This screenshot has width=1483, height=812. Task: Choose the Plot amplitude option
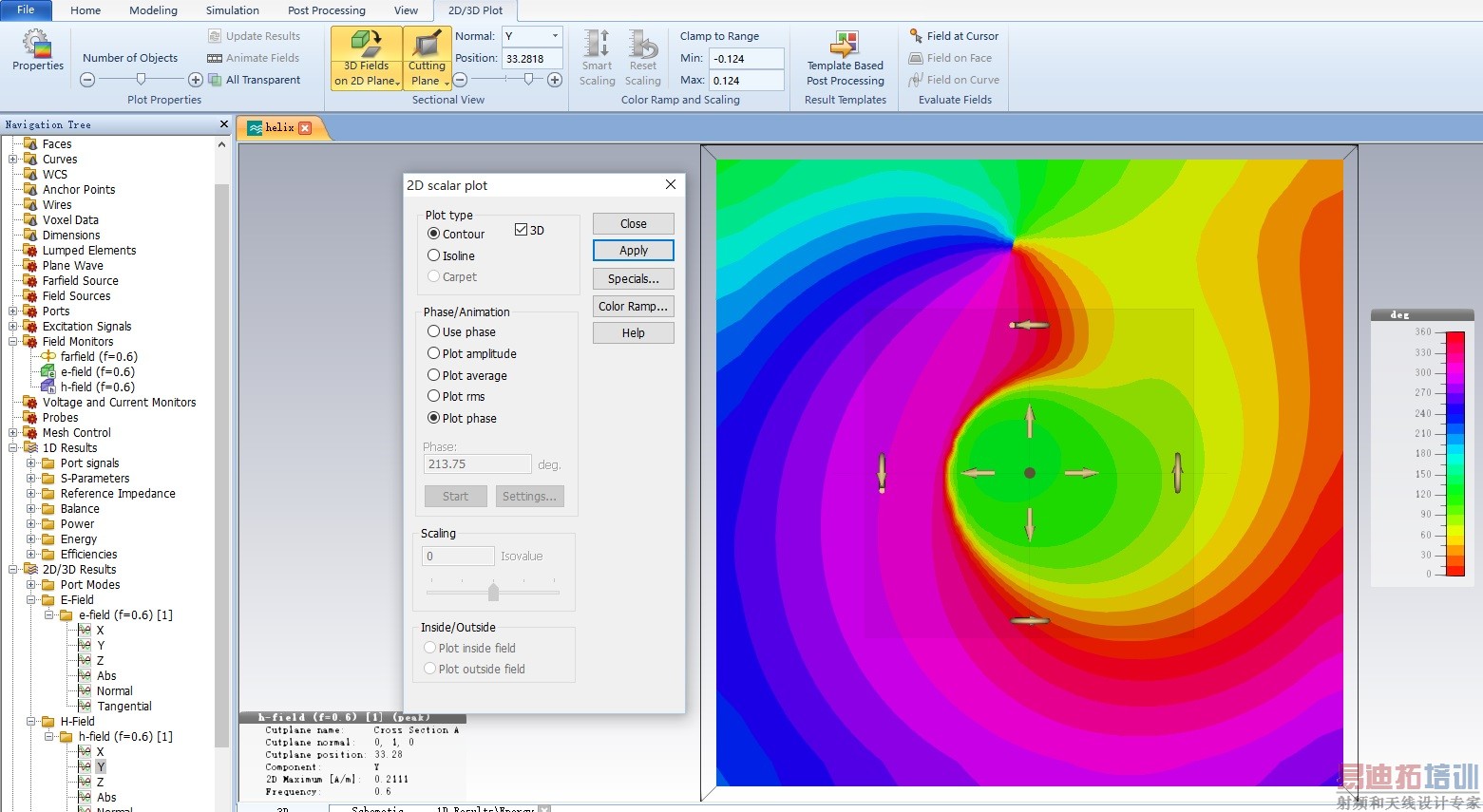click(x=434, y=353)
